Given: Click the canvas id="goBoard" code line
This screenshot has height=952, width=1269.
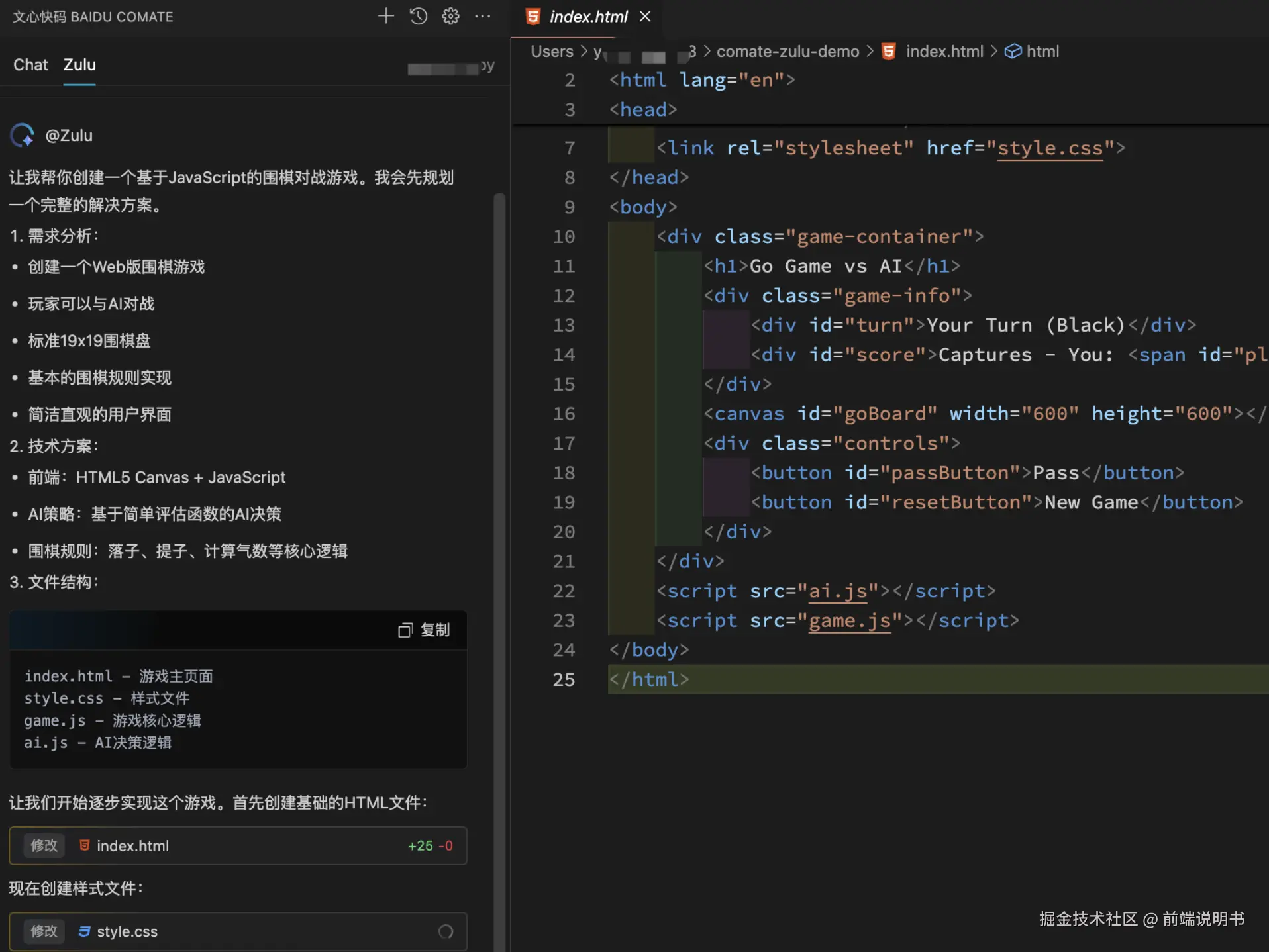Looking at the screenshot, I should point(986,414).
